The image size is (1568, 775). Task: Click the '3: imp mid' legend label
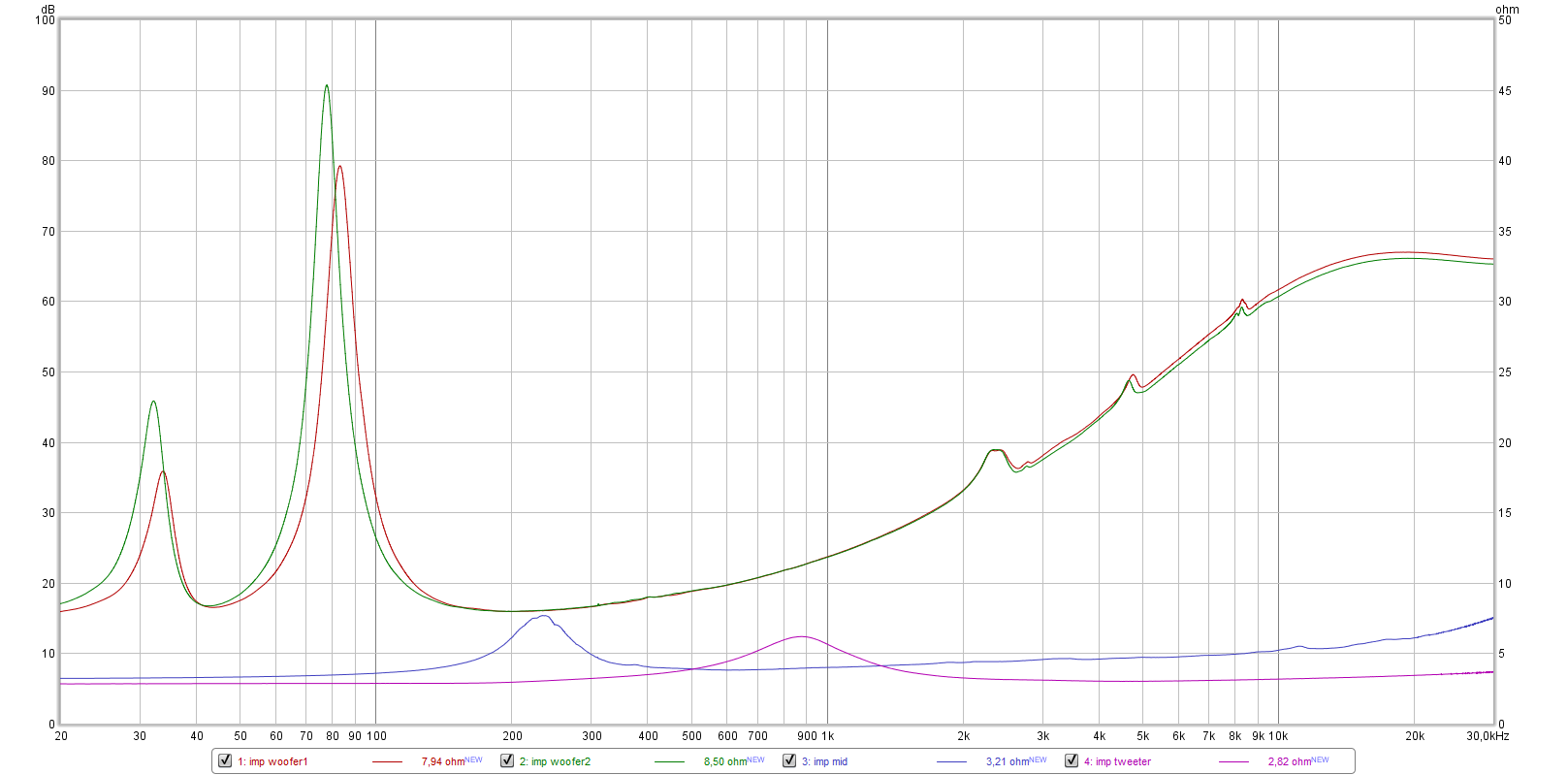824,762
